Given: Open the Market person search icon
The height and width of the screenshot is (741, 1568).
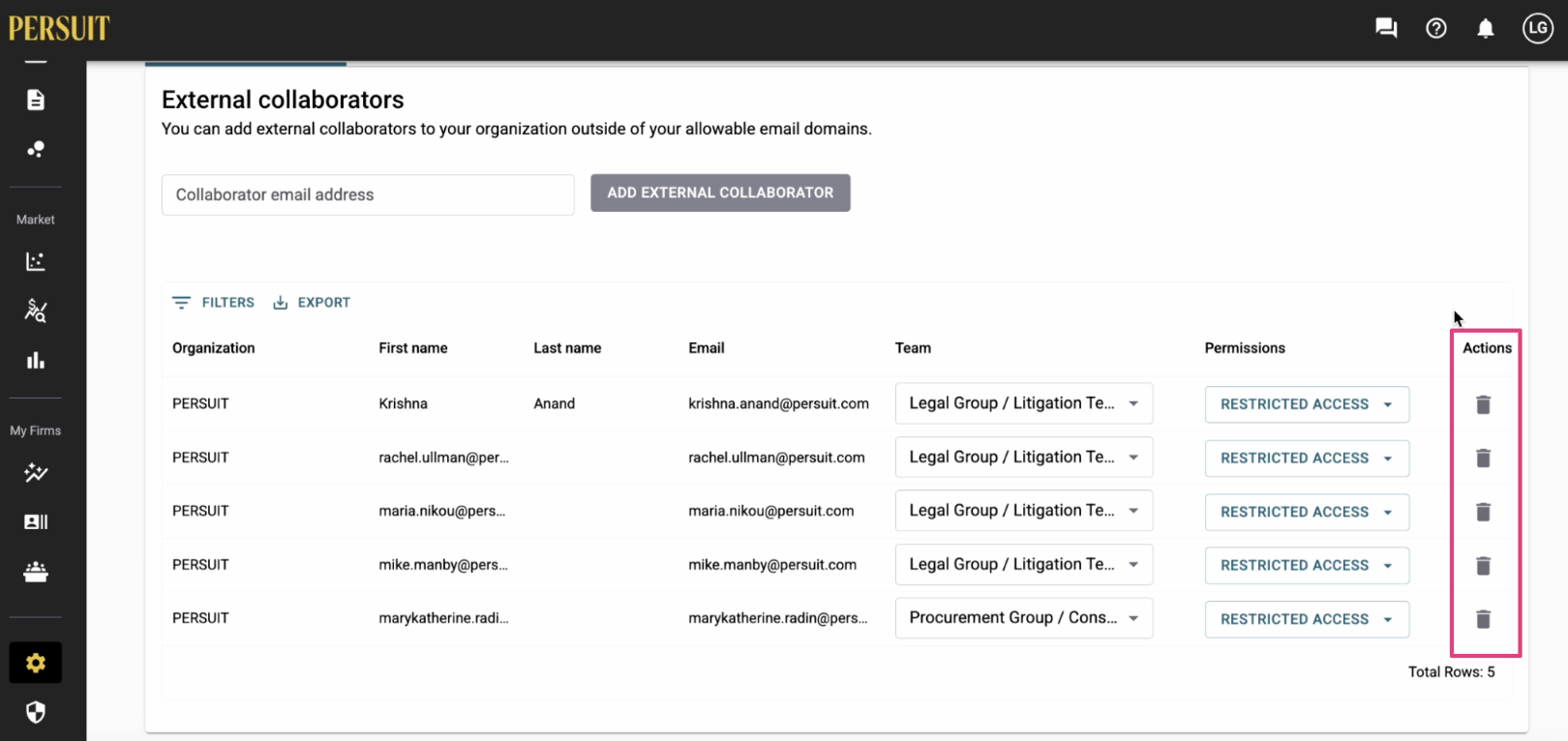Looking at the screenshot, I should 36,311.
